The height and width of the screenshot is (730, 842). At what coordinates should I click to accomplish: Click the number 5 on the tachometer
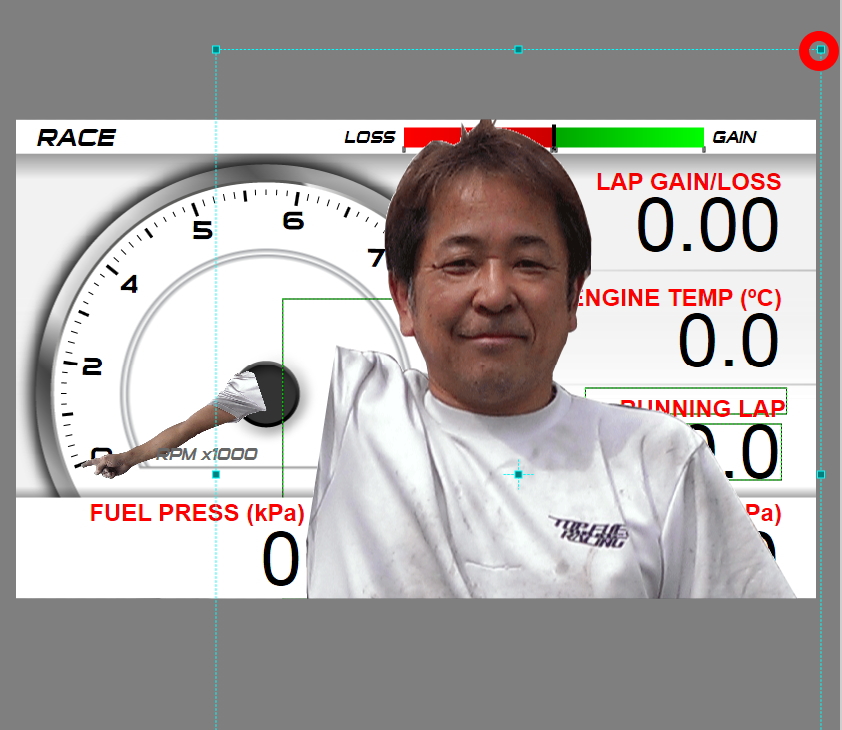pyautogui.click(x=202, y=230)
